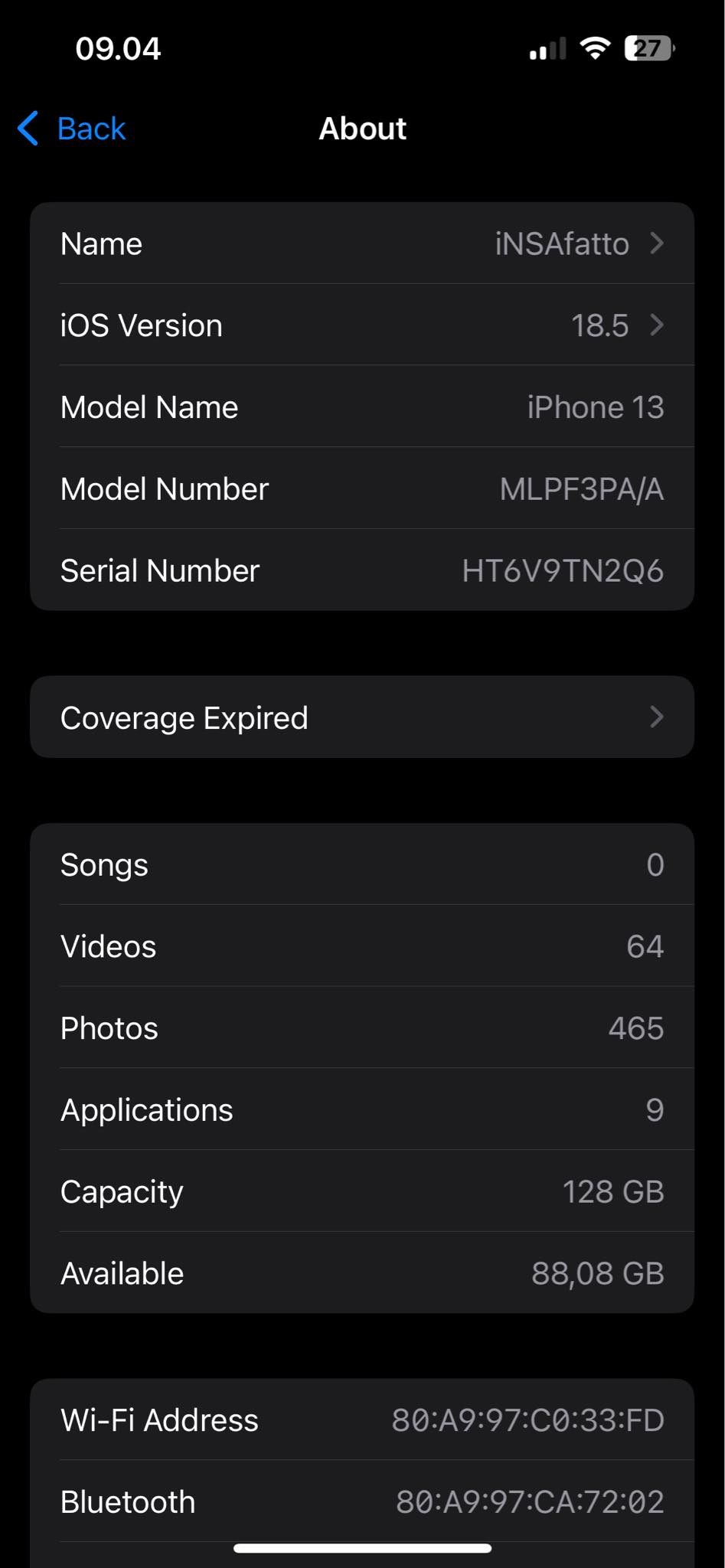
Task: Tap the Bluetooth address value
Action: click(x=530, y=1502)
